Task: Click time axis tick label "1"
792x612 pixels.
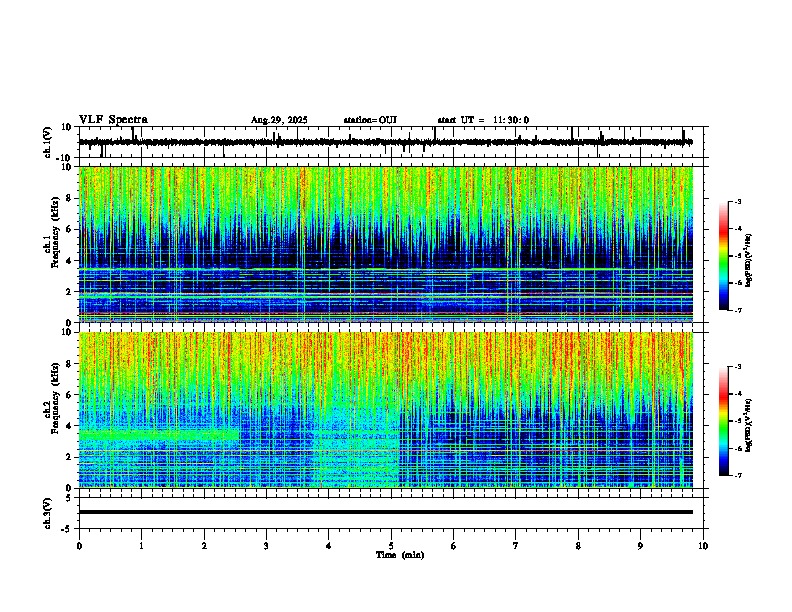Action: (x=141, y=546)
